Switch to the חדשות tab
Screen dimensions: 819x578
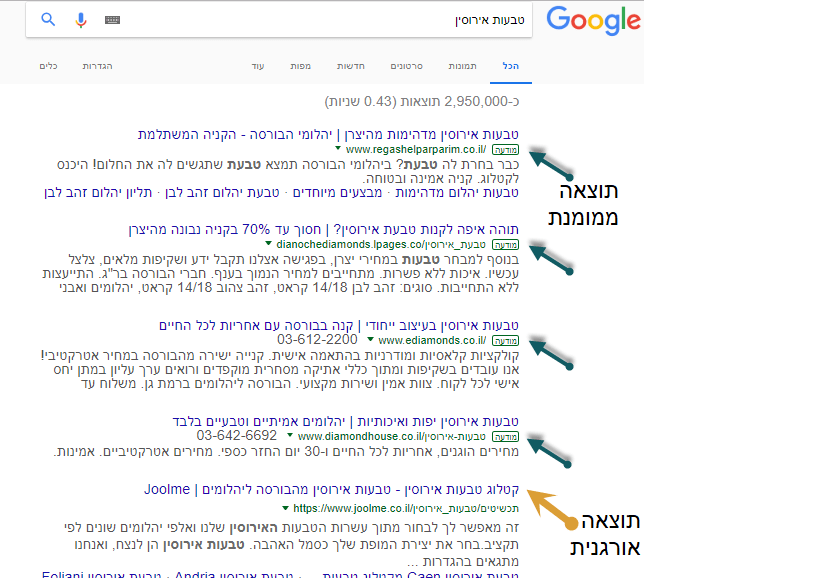click(x=350, y=66)
